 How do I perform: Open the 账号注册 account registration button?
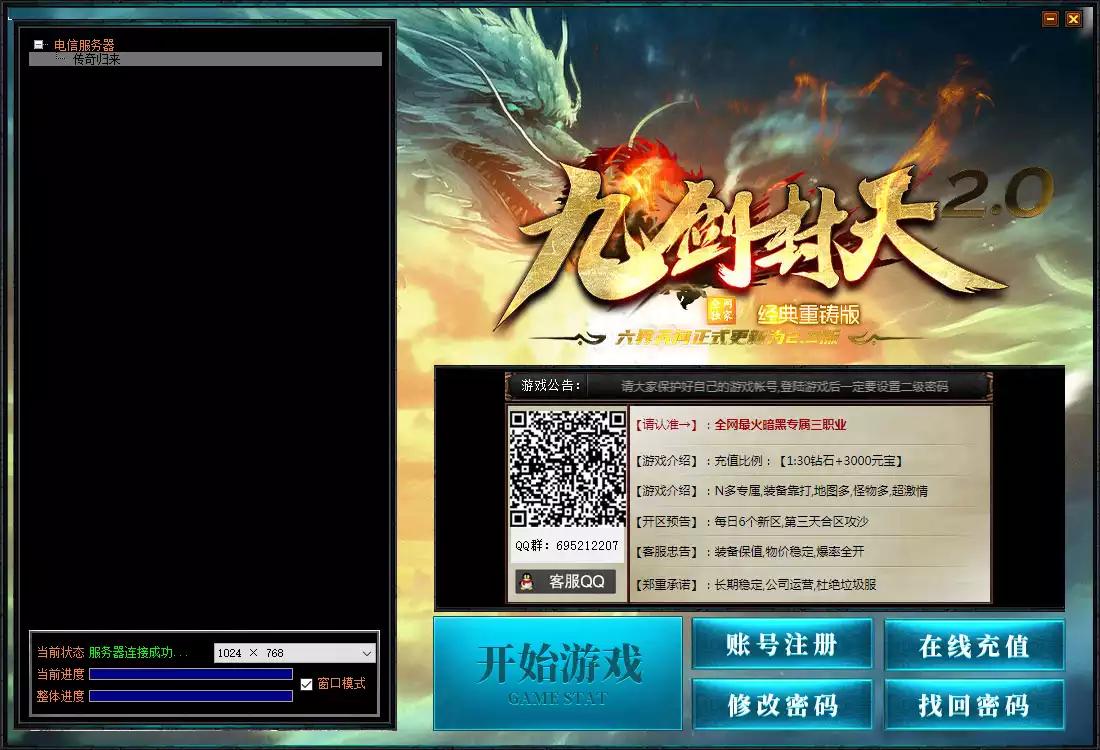point(782,644)
